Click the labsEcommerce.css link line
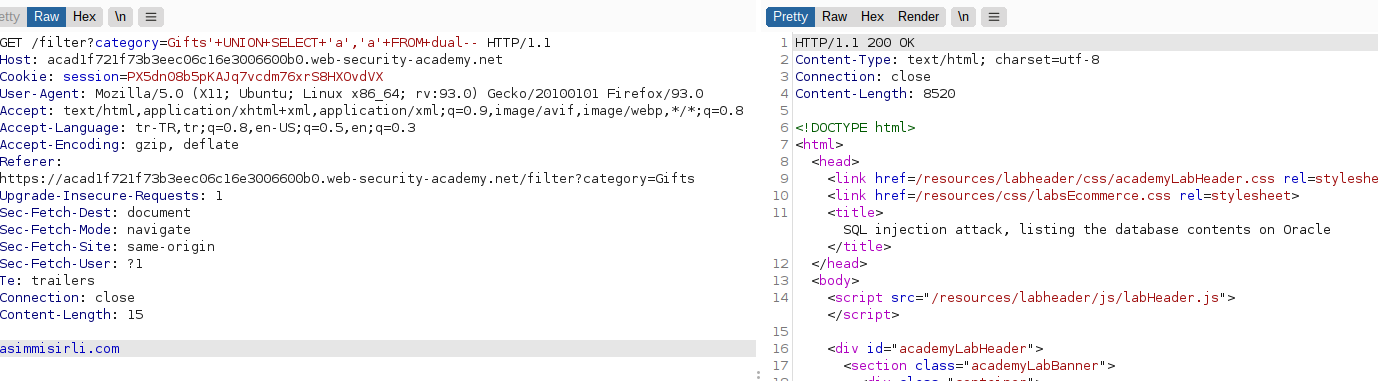Image resolution: width=1378 pixels, height=381 pixels. click(1063, 195)
